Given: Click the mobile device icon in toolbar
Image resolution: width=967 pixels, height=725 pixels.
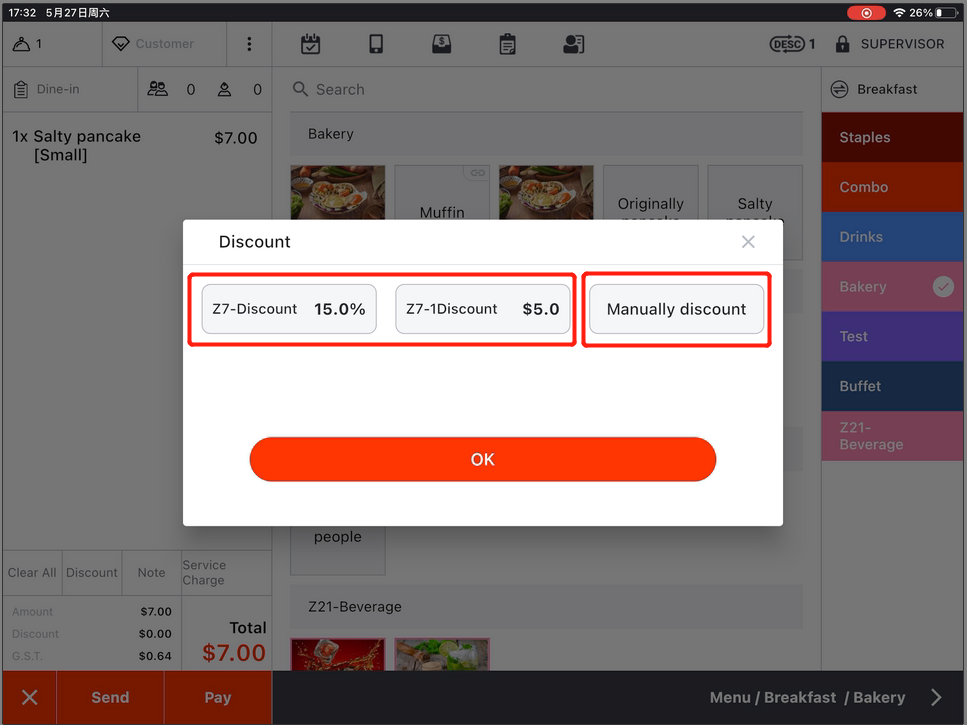Looking at the screenshot, I should point(376,44).
